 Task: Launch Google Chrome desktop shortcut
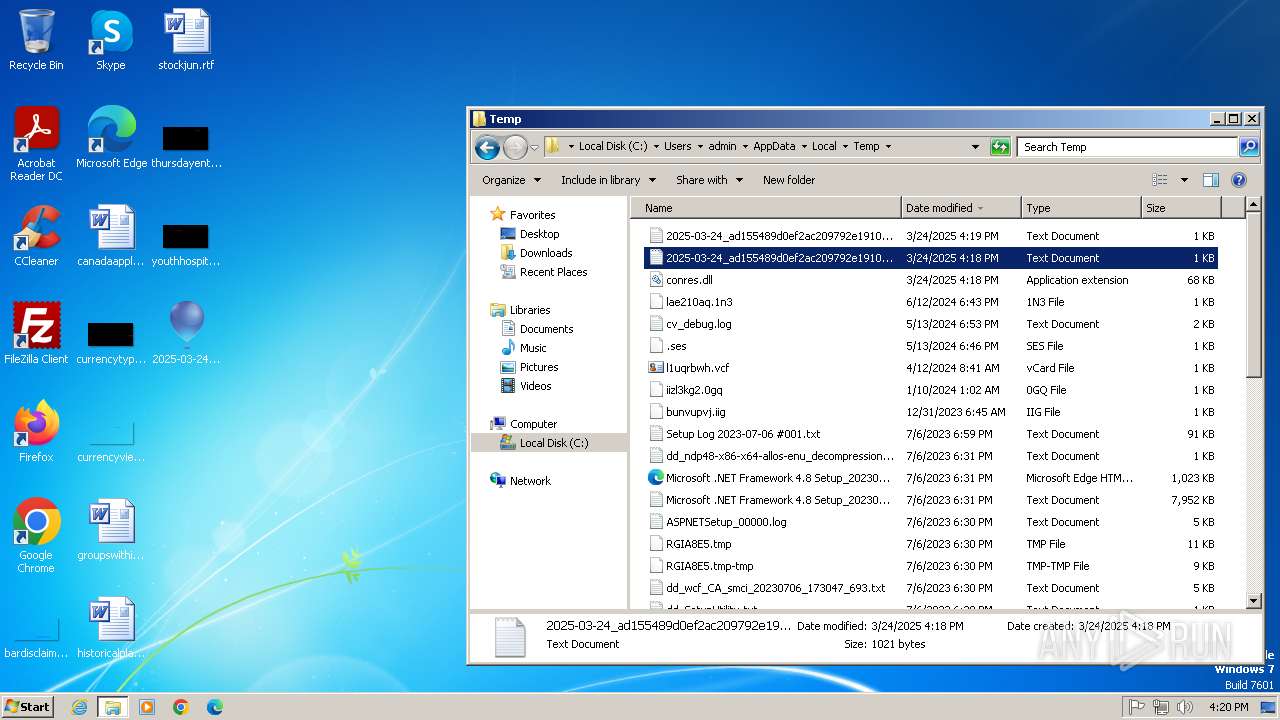coord(36,536)
